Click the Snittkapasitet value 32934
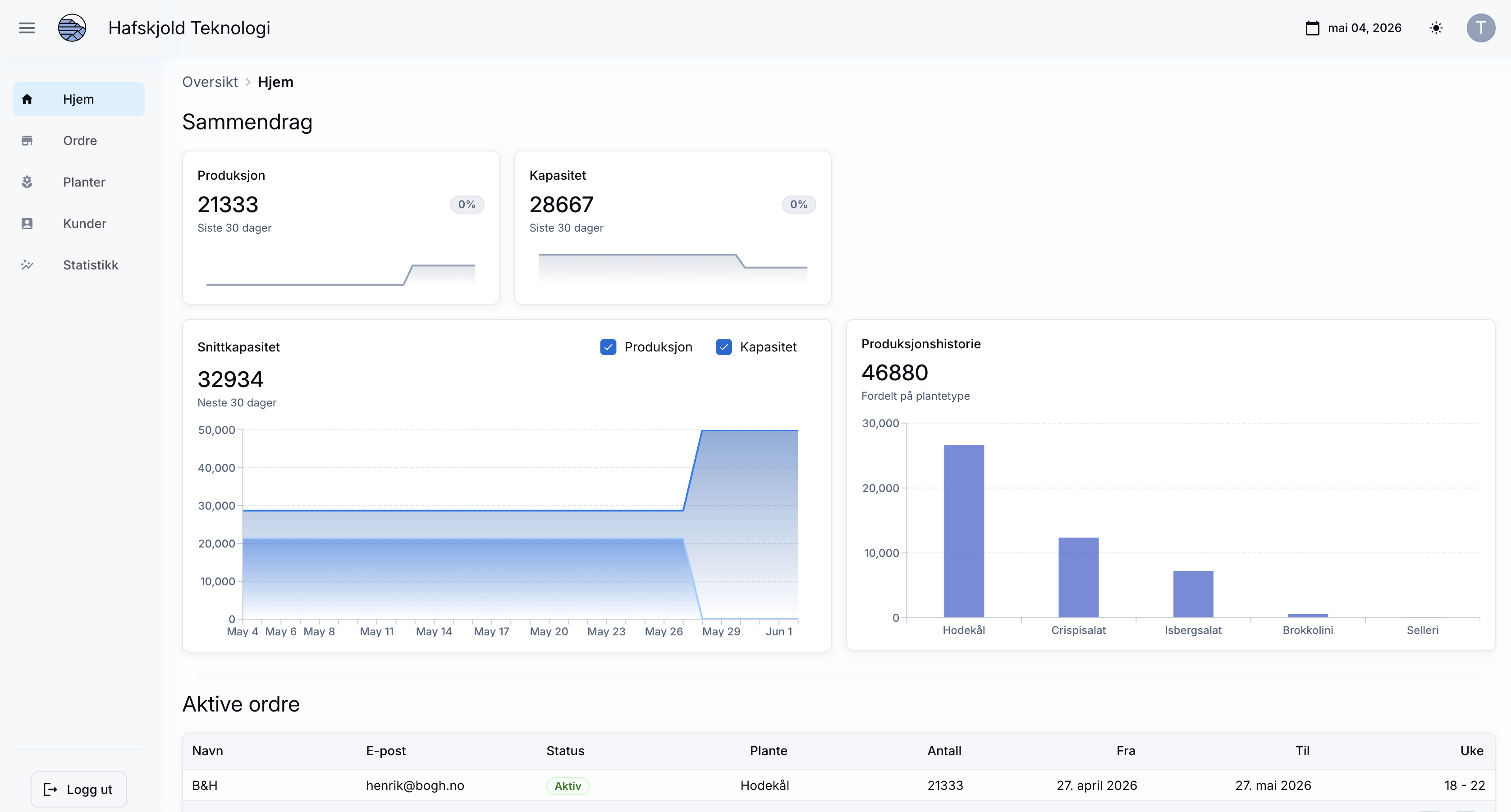The image size is (1511, 812). [230, 380]
